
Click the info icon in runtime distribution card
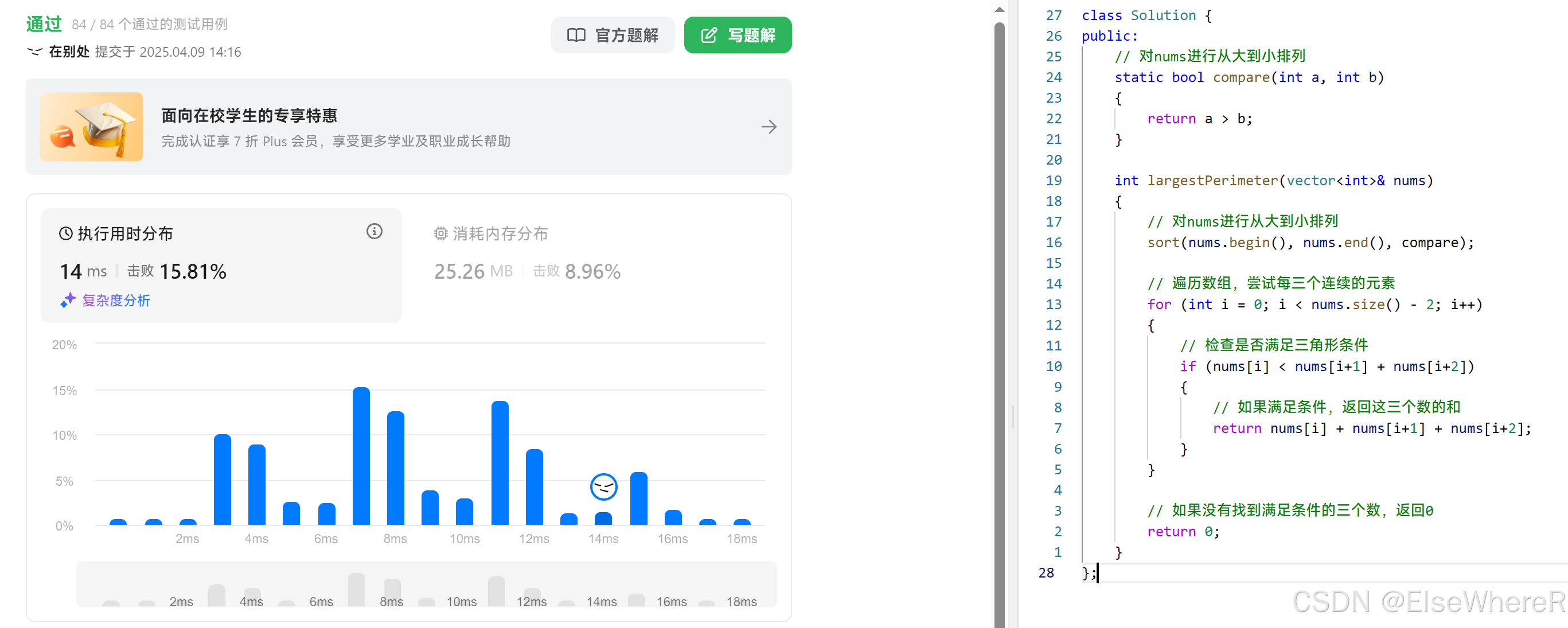[375, 231]
